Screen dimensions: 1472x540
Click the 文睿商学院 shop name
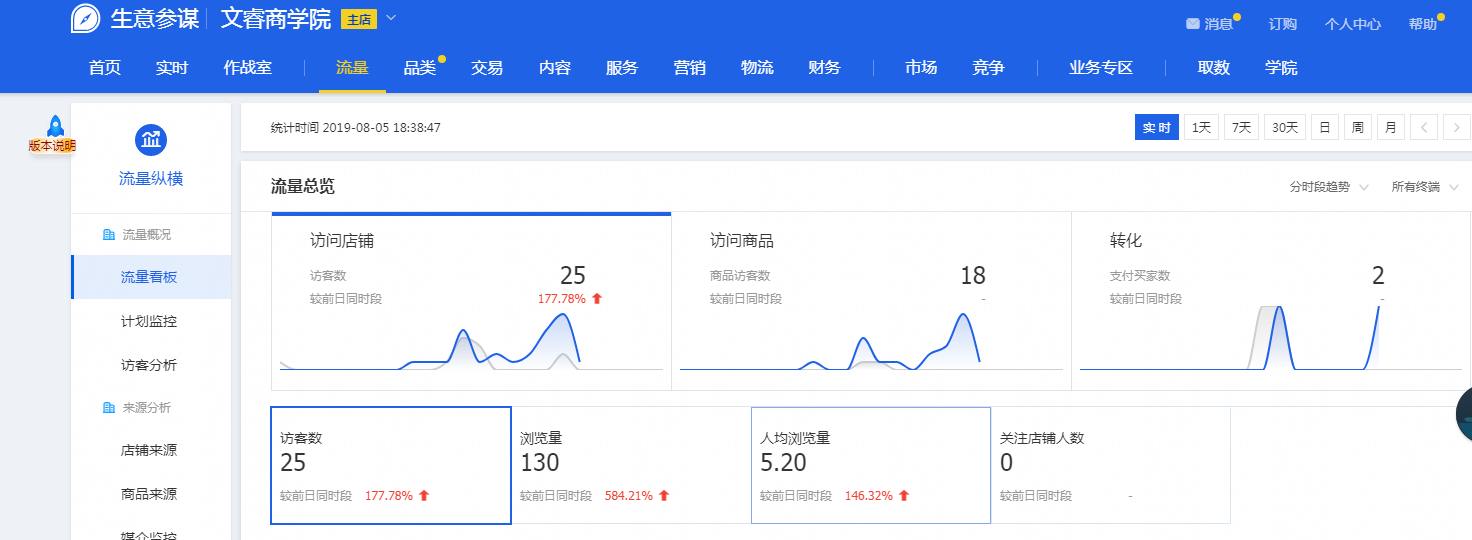coord(276,19)
